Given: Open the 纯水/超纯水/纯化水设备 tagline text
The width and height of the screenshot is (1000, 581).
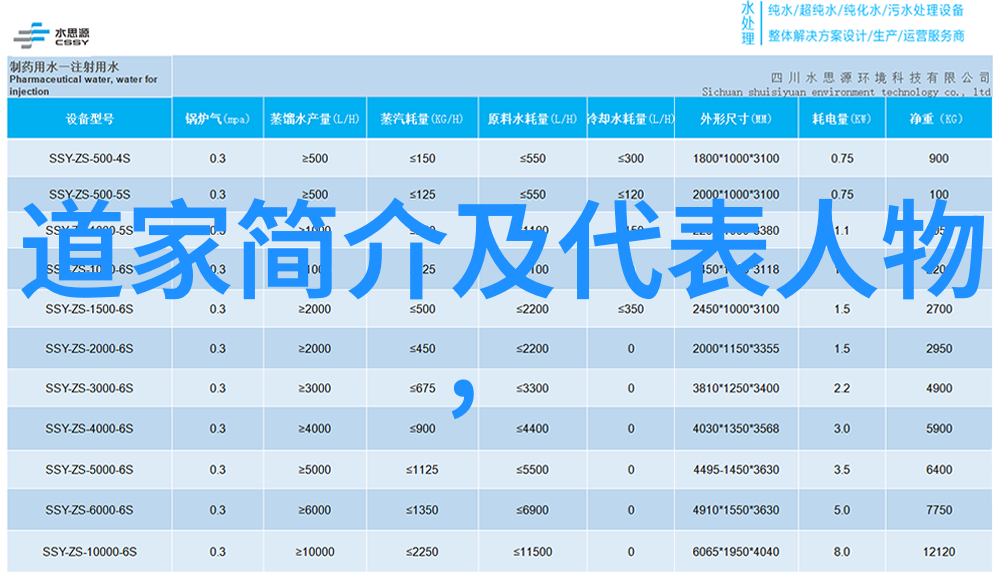Looking at the screenshot, I should 866,11.
